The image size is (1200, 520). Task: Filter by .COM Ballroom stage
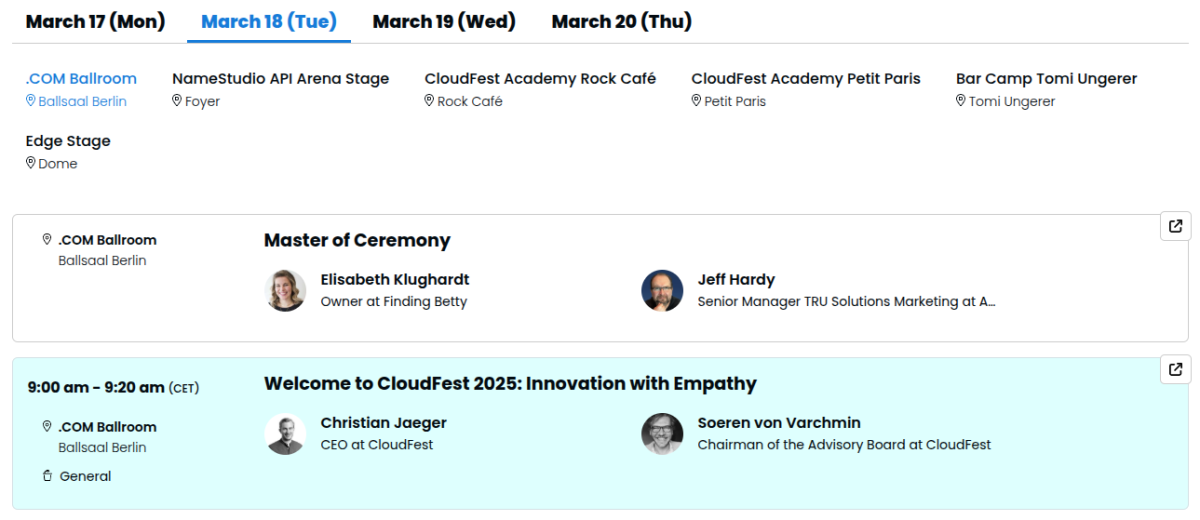point(81,78)
